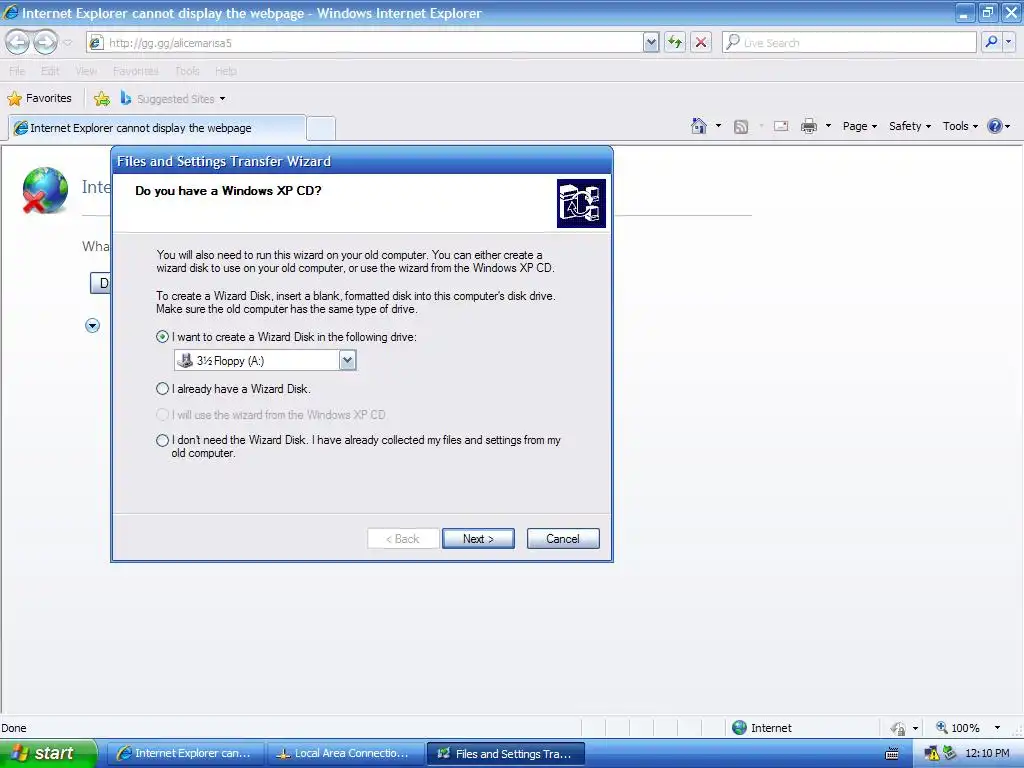Click the globe with red X error icon

[44, 190]
